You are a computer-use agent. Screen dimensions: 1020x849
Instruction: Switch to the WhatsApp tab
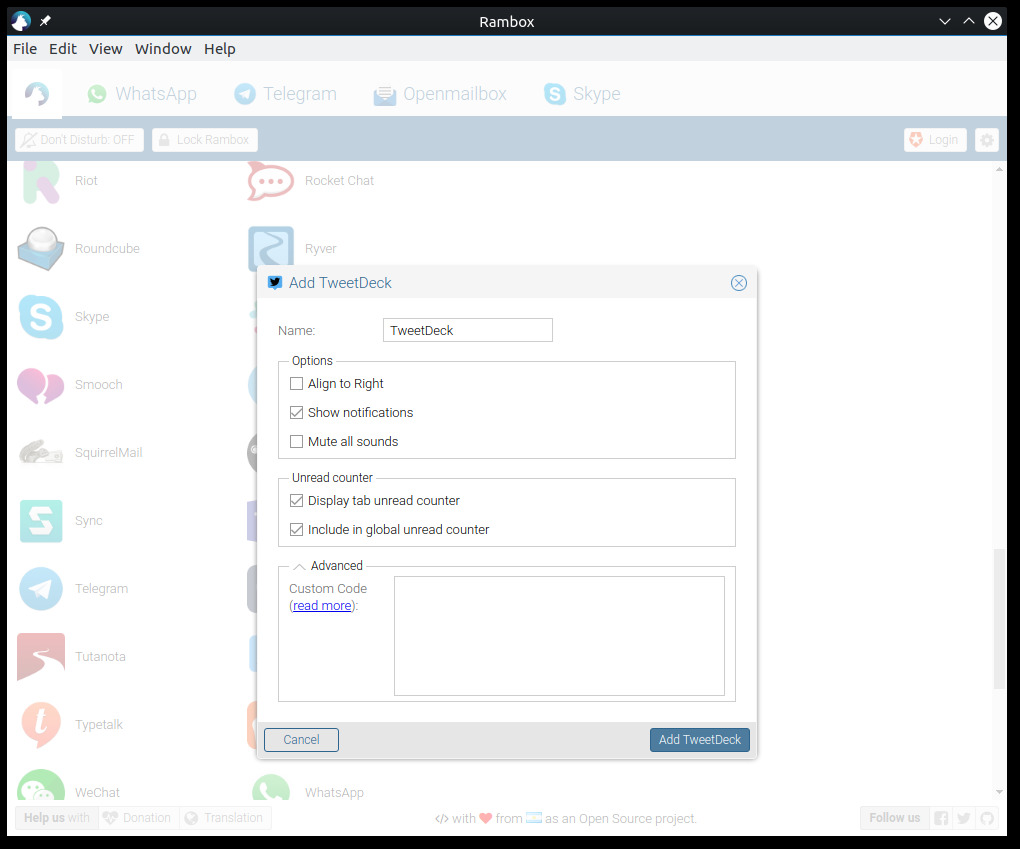click(142, 94)
